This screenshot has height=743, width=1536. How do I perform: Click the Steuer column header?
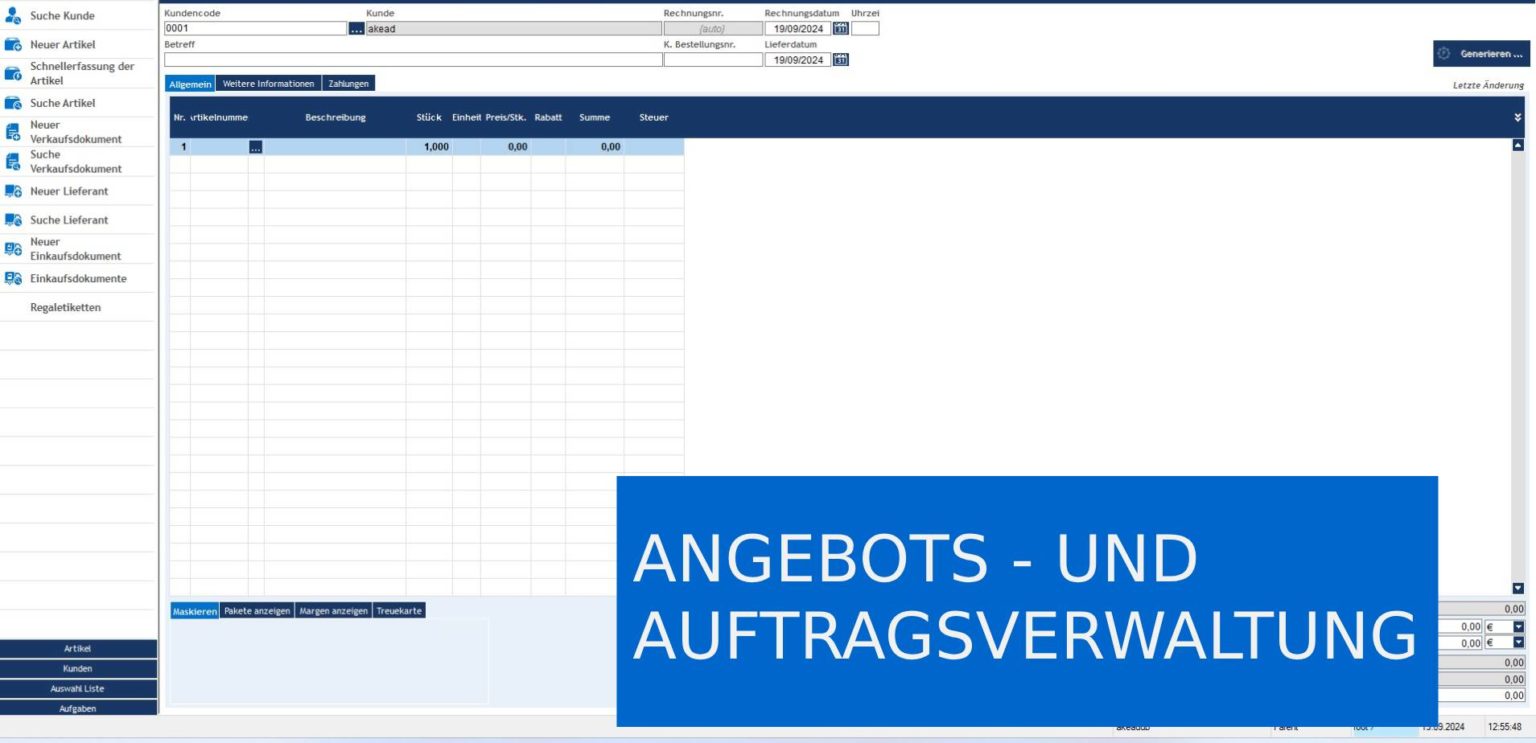(x=654, y=118)
